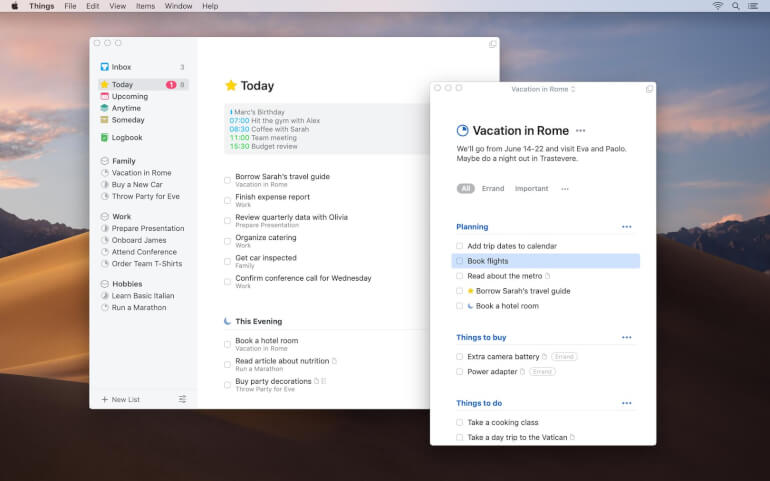Open Prepare Presentation project in sidebar
770x481 pixels.
tap(148, 228)
